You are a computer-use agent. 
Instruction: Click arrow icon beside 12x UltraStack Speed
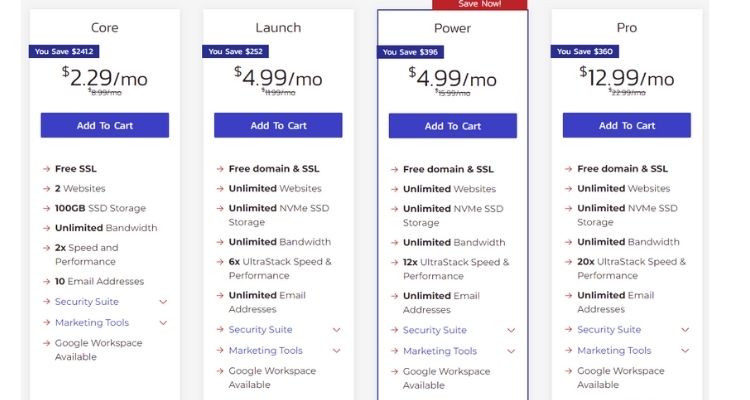tap(395, 262)
